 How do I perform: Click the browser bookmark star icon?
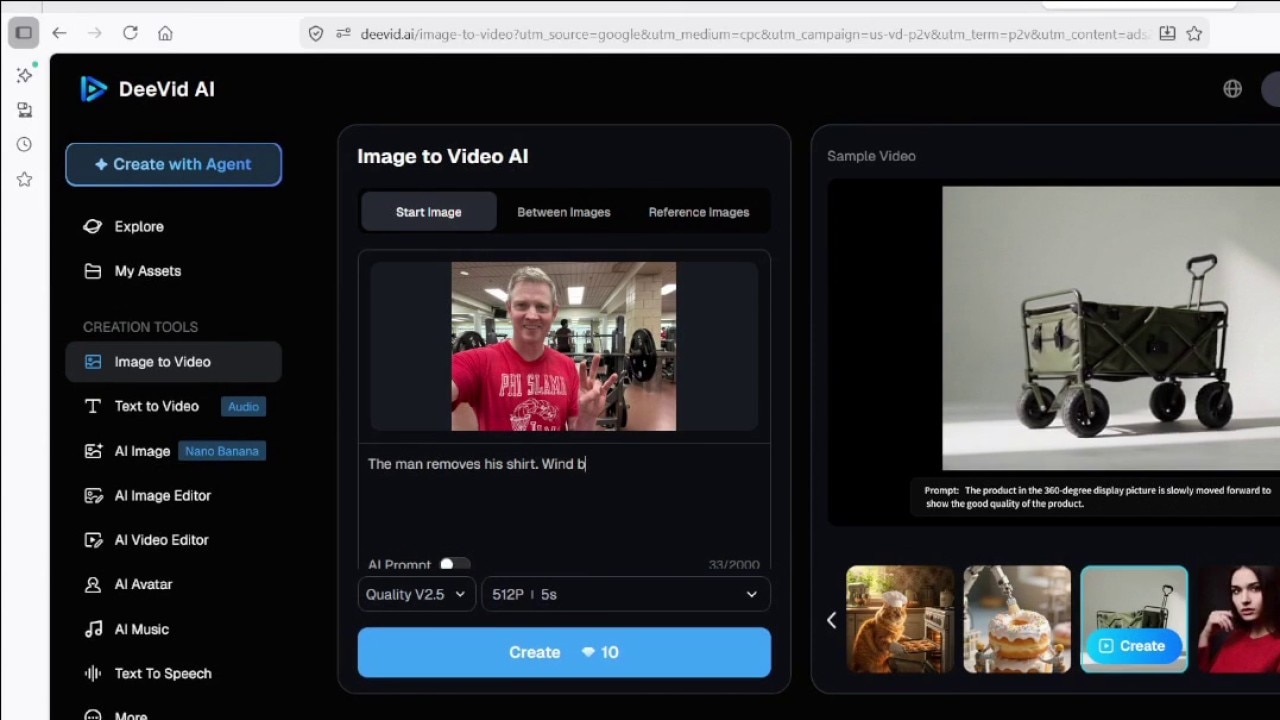coord(1194,33)
